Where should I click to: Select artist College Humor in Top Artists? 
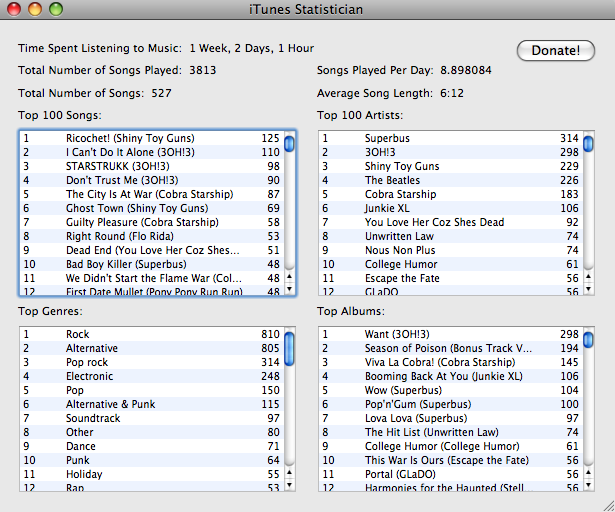(451, 264)
